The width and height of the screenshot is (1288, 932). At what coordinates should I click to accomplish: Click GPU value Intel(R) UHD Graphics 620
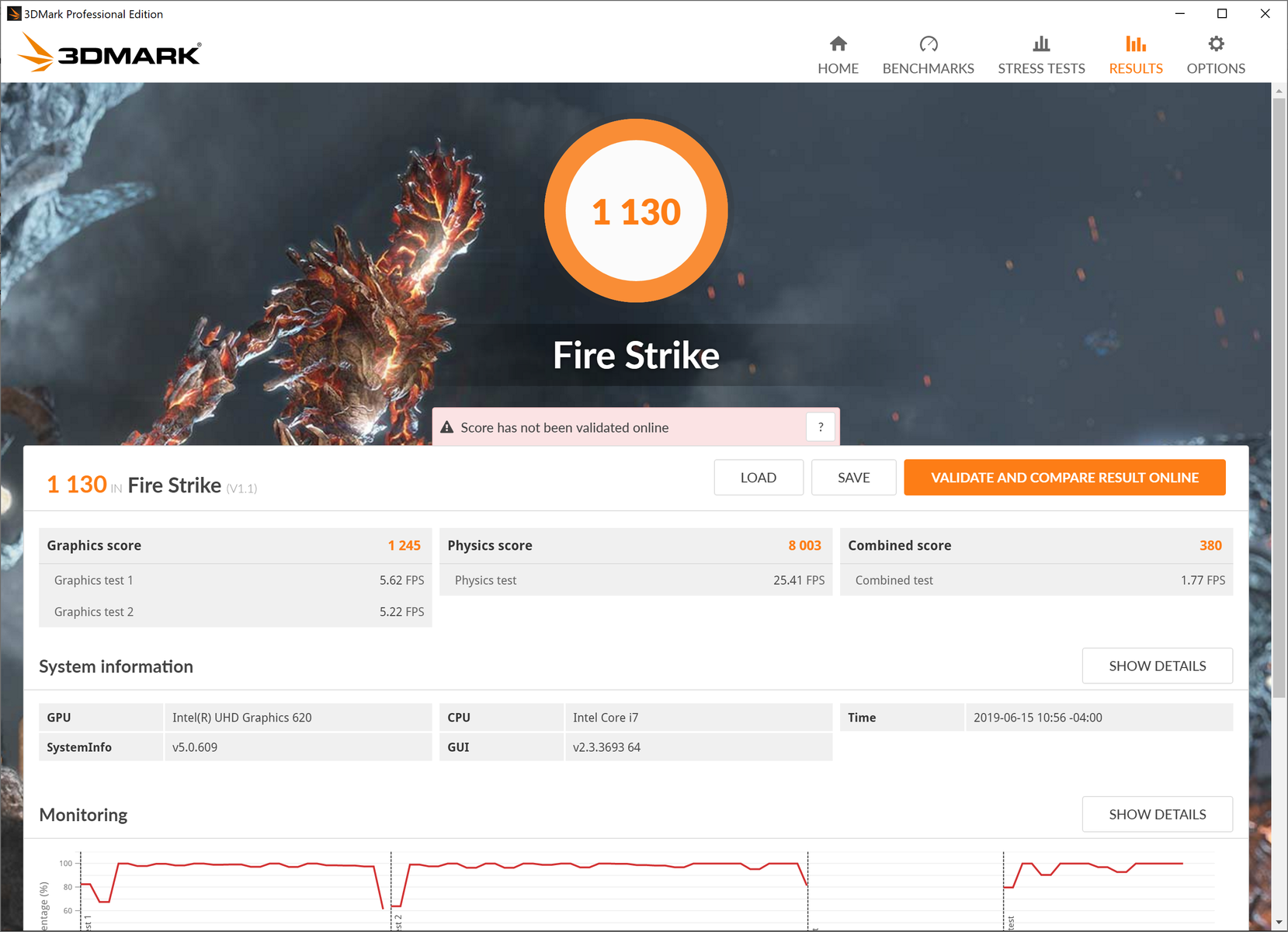(242, 718)
